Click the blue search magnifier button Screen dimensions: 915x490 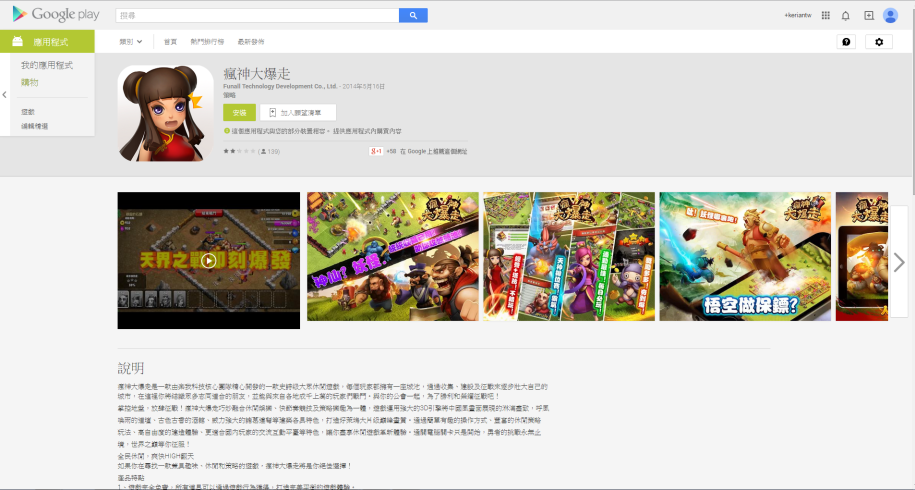coord(413,15)
